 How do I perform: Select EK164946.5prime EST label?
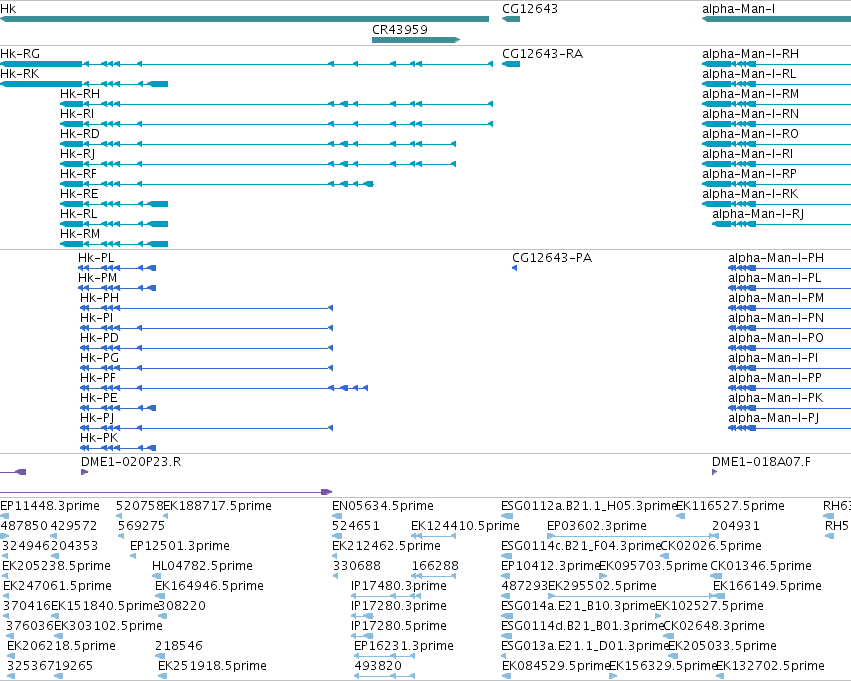coord(209,586)
